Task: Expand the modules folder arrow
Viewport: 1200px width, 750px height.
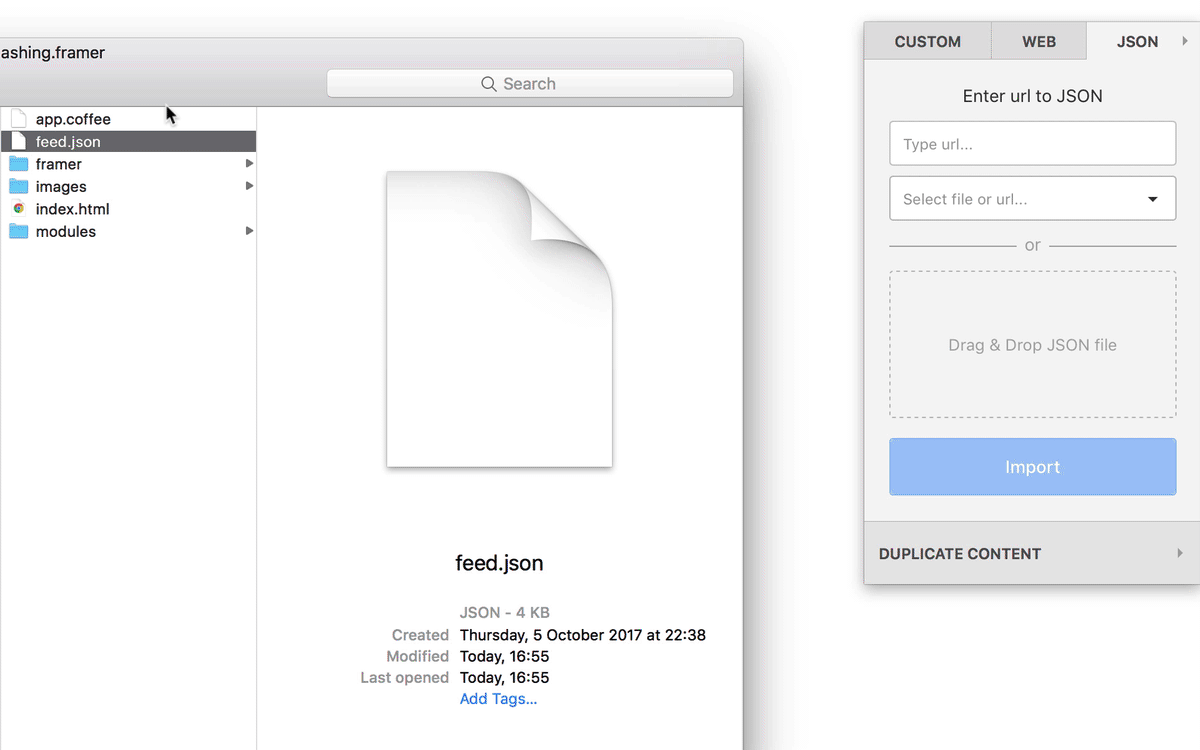Action: click(249, 231)
